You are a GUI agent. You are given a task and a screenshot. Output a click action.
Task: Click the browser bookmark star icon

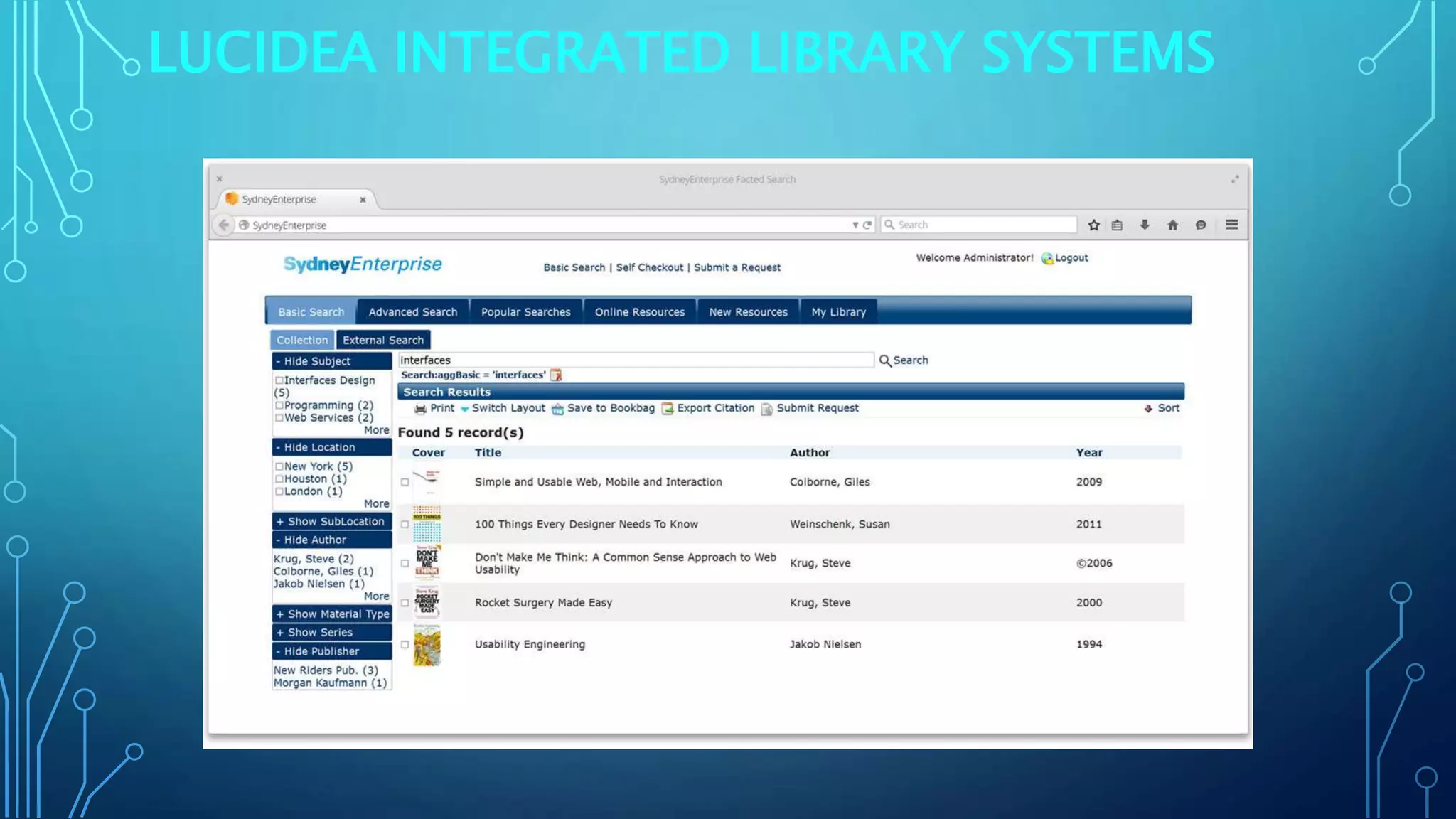(1093, 225)
